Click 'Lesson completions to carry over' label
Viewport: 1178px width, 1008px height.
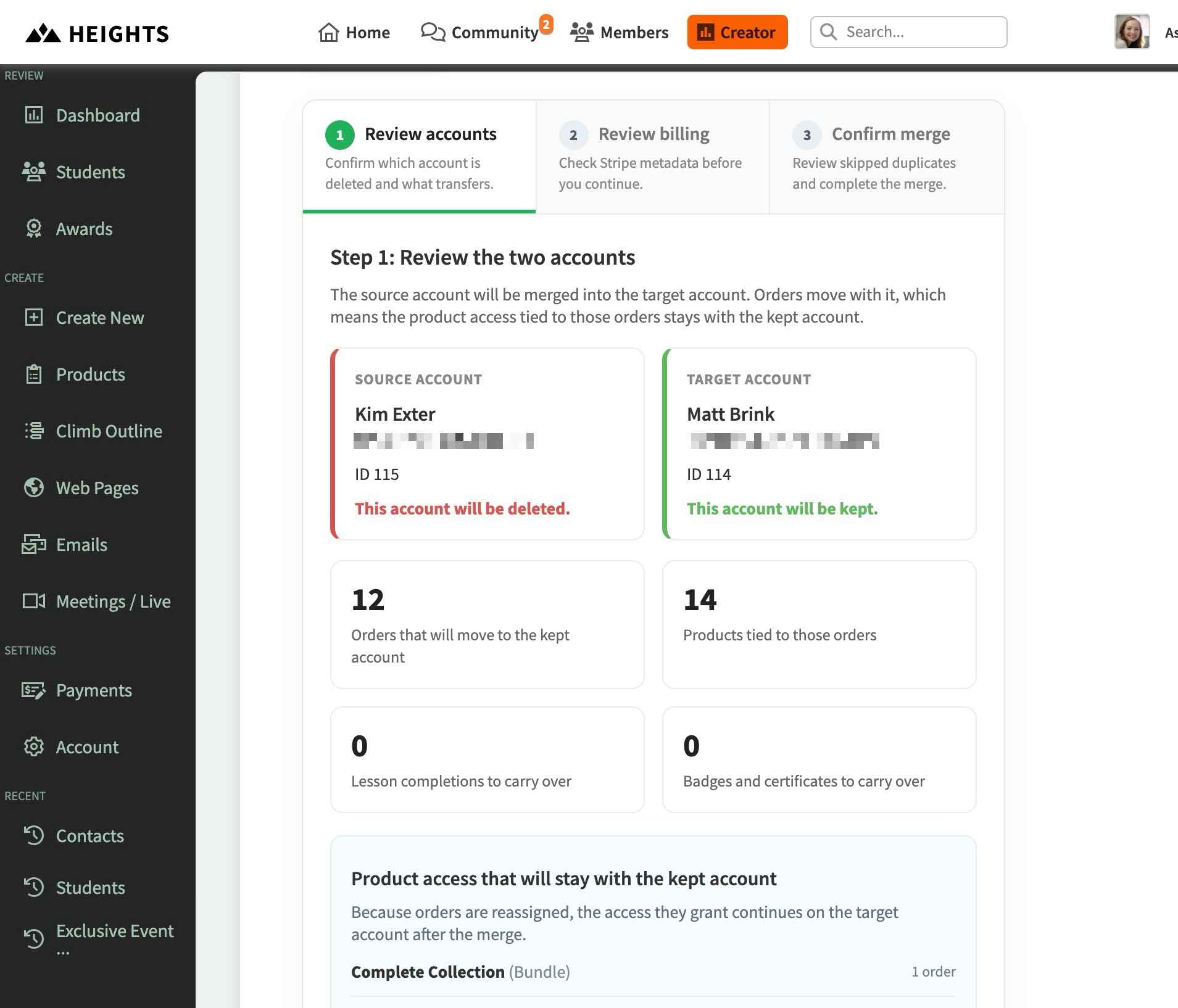point(461,781)
